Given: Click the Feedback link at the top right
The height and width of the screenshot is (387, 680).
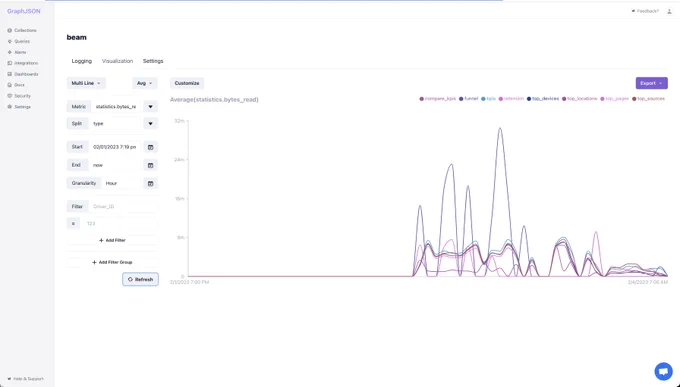Looking at the screenshot, I should 645,11.
